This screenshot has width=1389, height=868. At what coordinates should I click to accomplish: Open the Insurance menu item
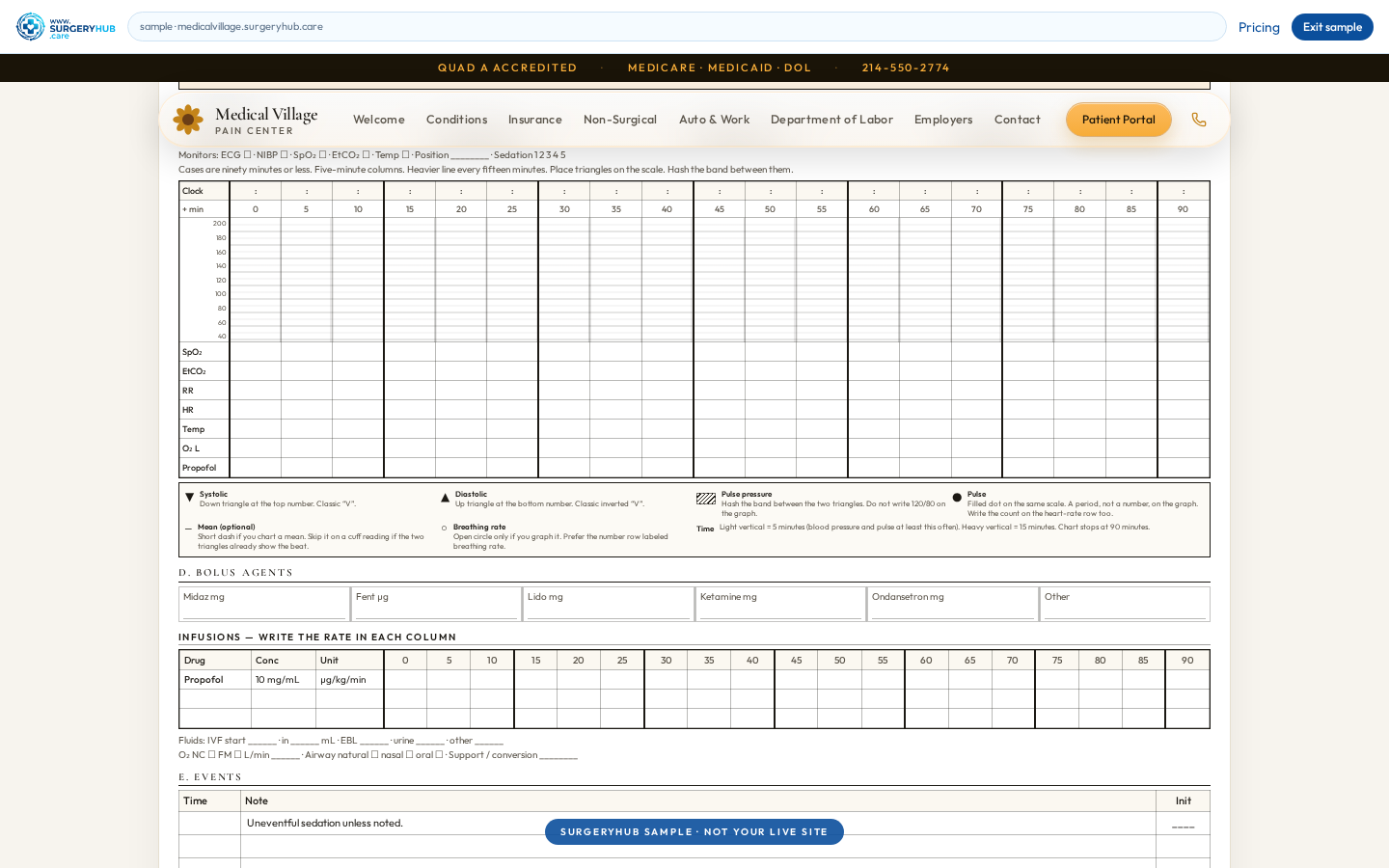pyautogui.click(x=535, y=120)
